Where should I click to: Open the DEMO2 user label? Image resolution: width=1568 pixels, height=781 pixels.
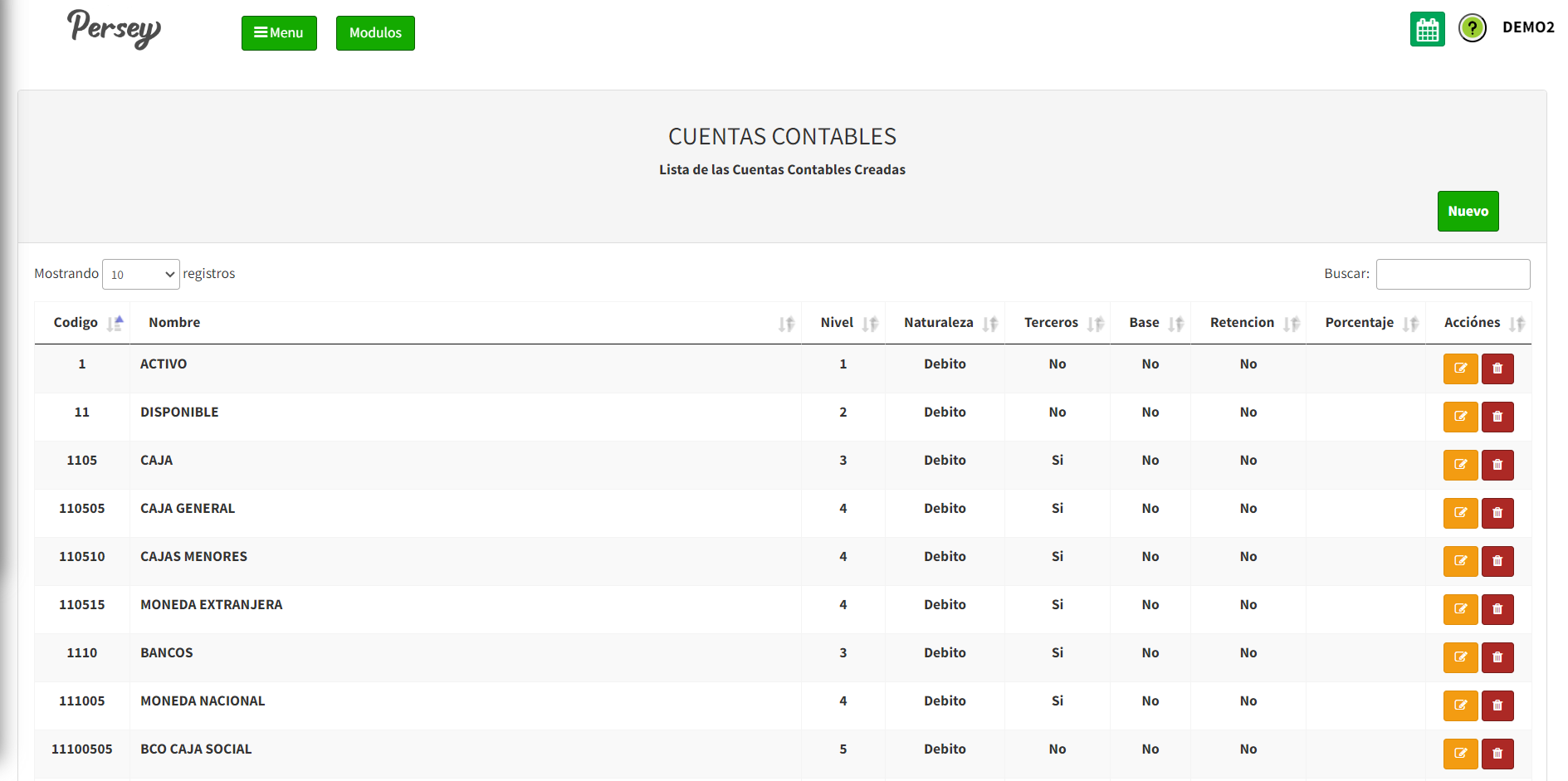pos(1528,27)
